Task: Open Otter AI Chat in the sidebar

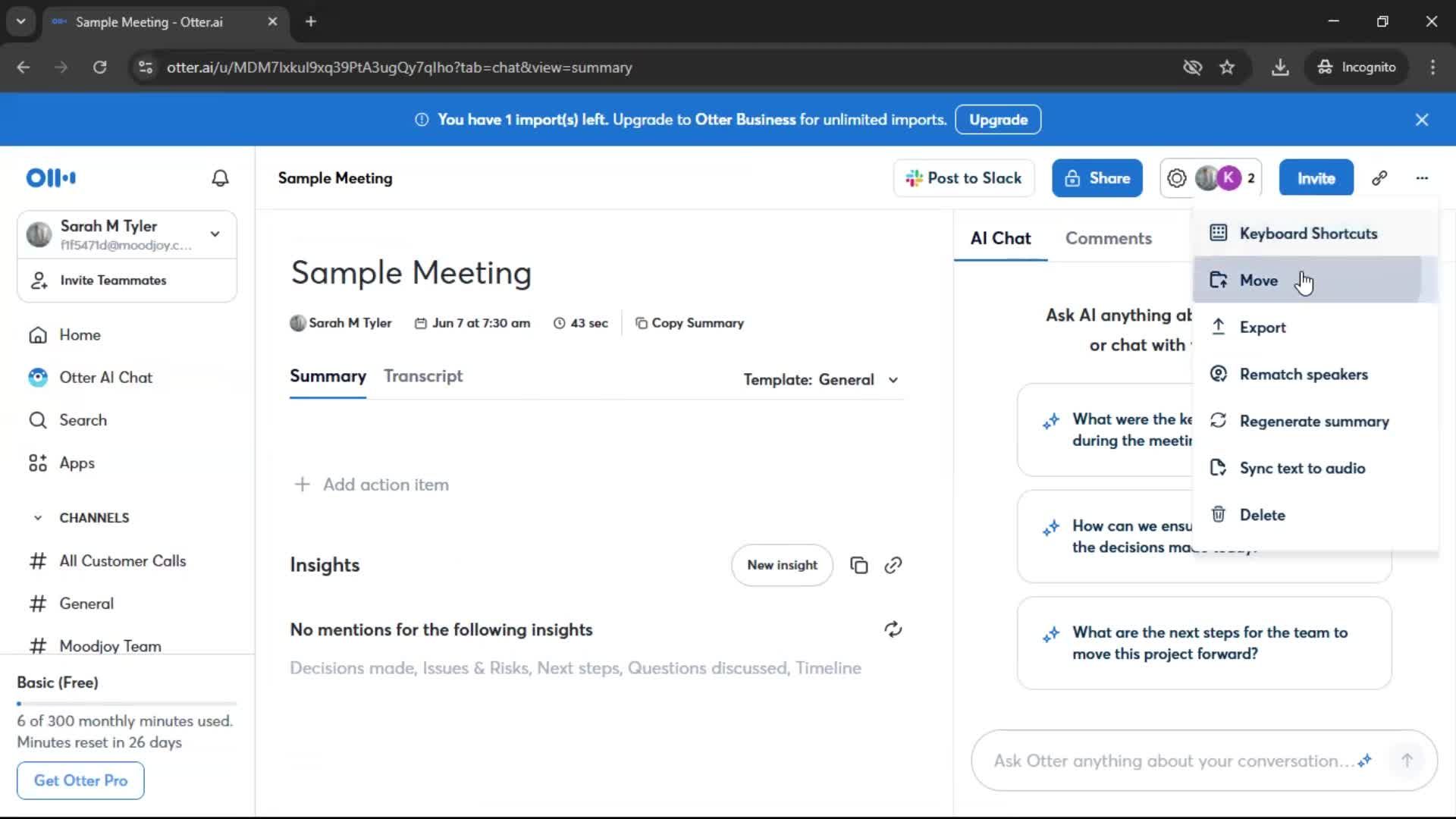Action: 105,378
